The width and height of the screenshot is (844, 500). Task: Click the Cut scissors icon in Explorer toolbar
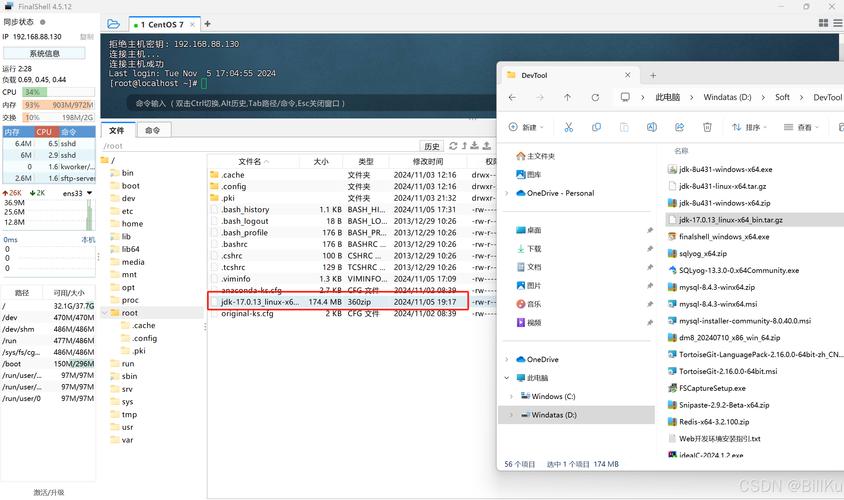tap(568, 127)
